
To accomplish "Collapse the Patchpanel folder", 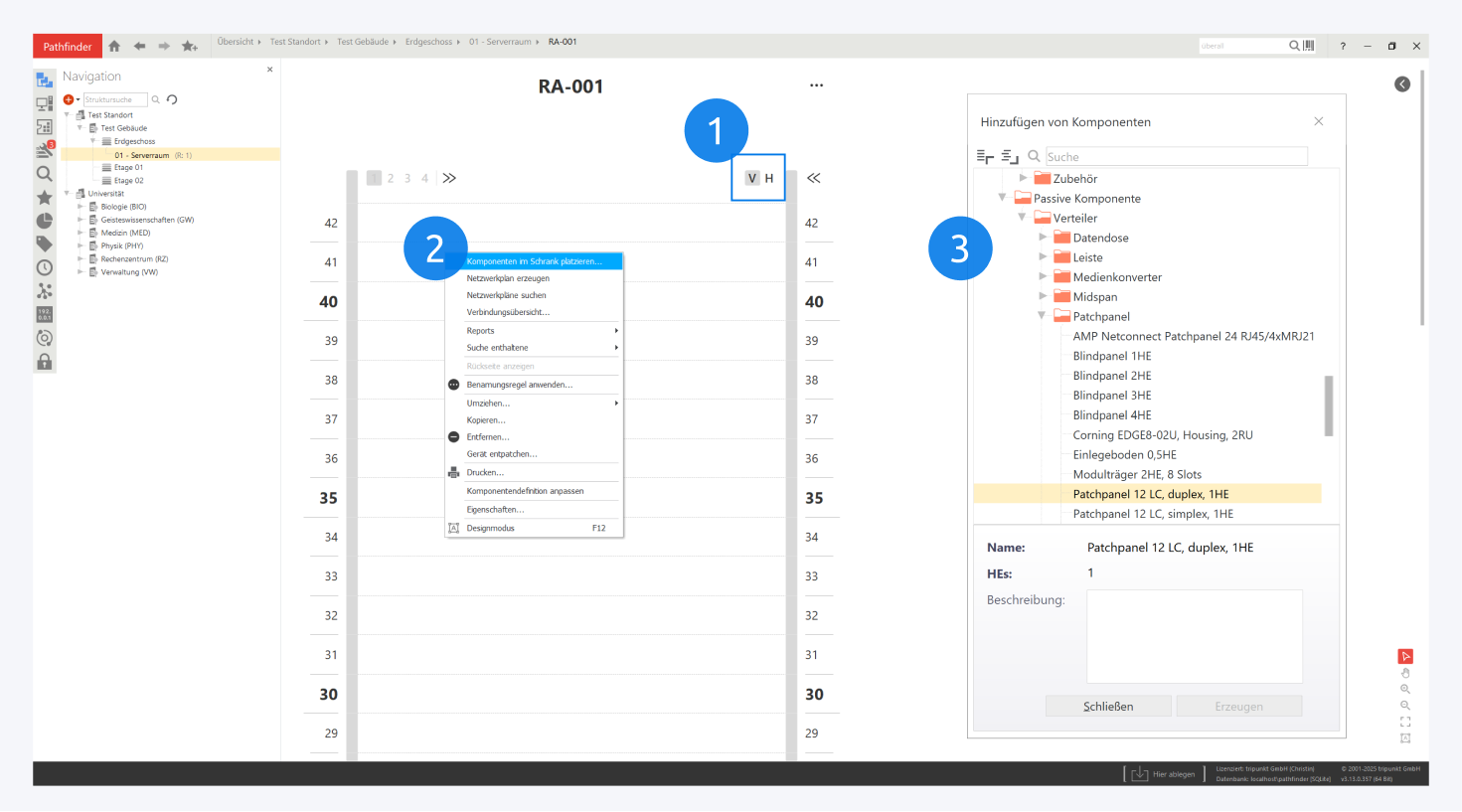I will [1042, 316].
